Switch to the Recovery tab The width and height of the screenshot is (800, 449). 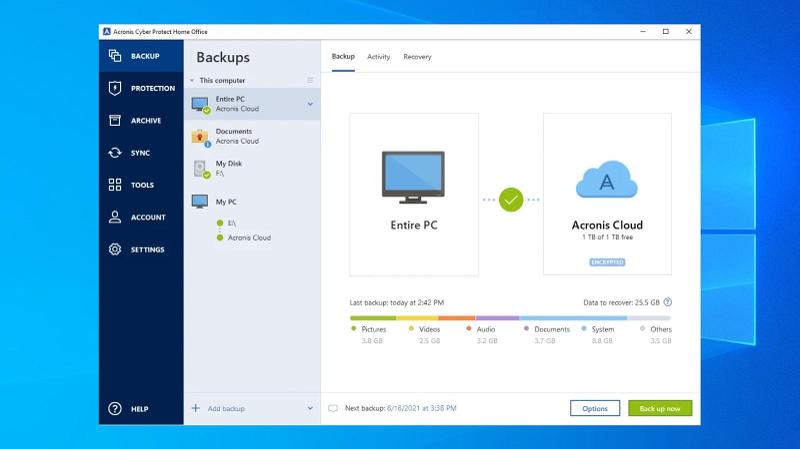coord(417,57)
